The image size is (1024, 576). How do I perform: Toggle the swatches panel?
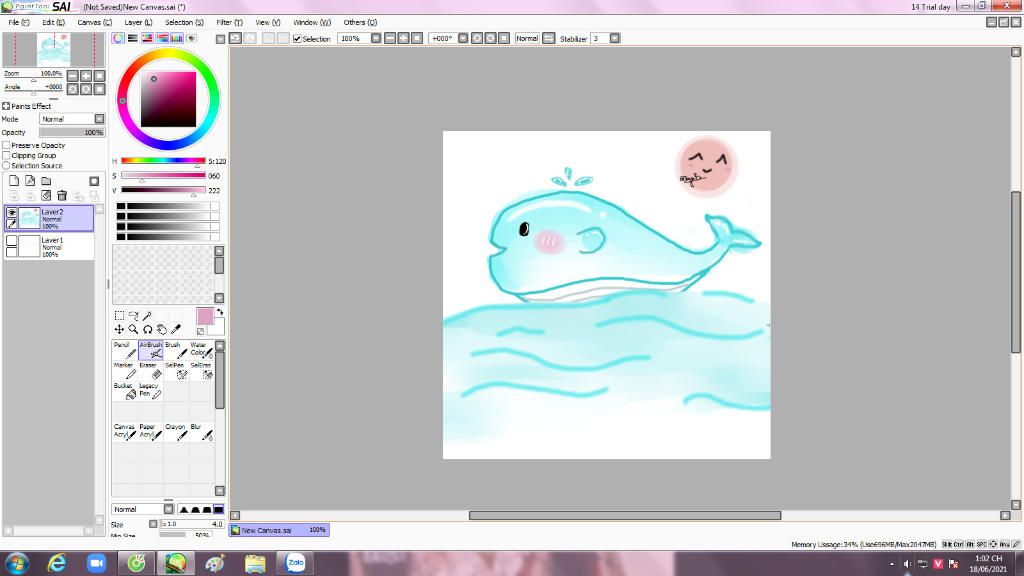pyautogui.click(x=177, y=39)
